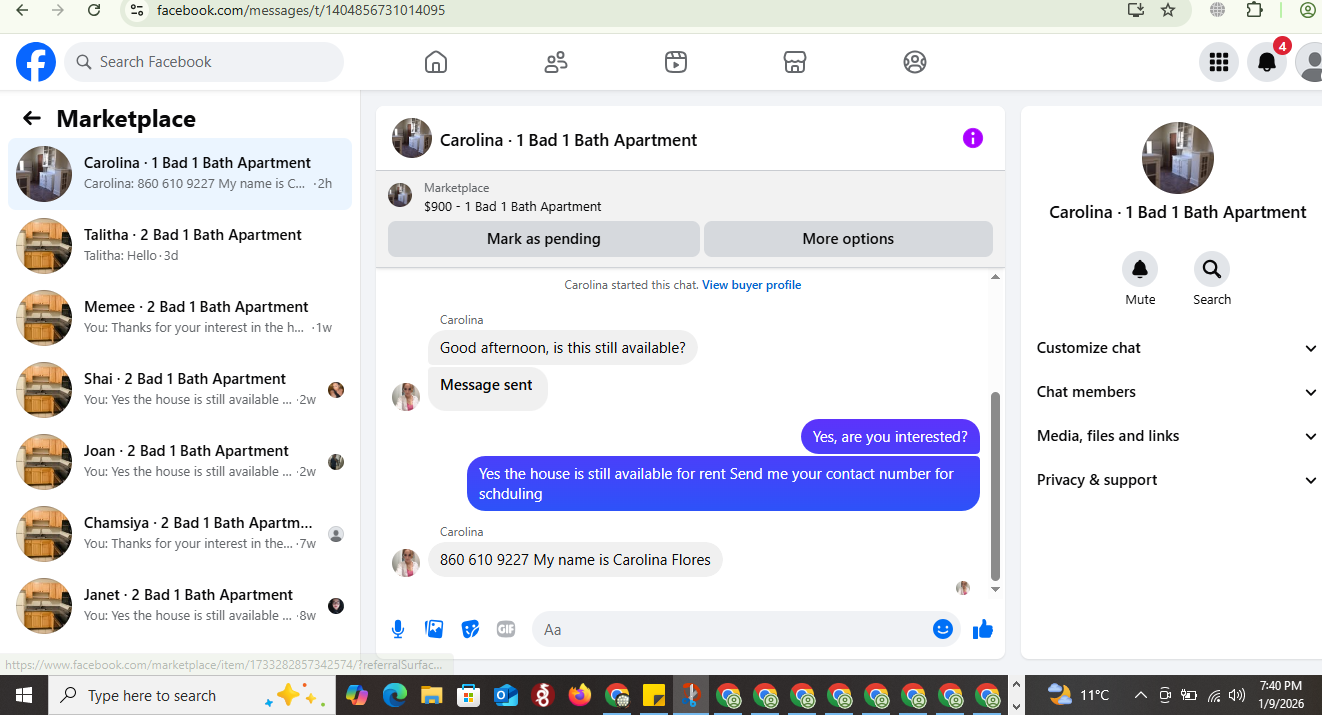Open the Talitha conversation
This screenshot has height=715, width=1322.
[180, 246]
